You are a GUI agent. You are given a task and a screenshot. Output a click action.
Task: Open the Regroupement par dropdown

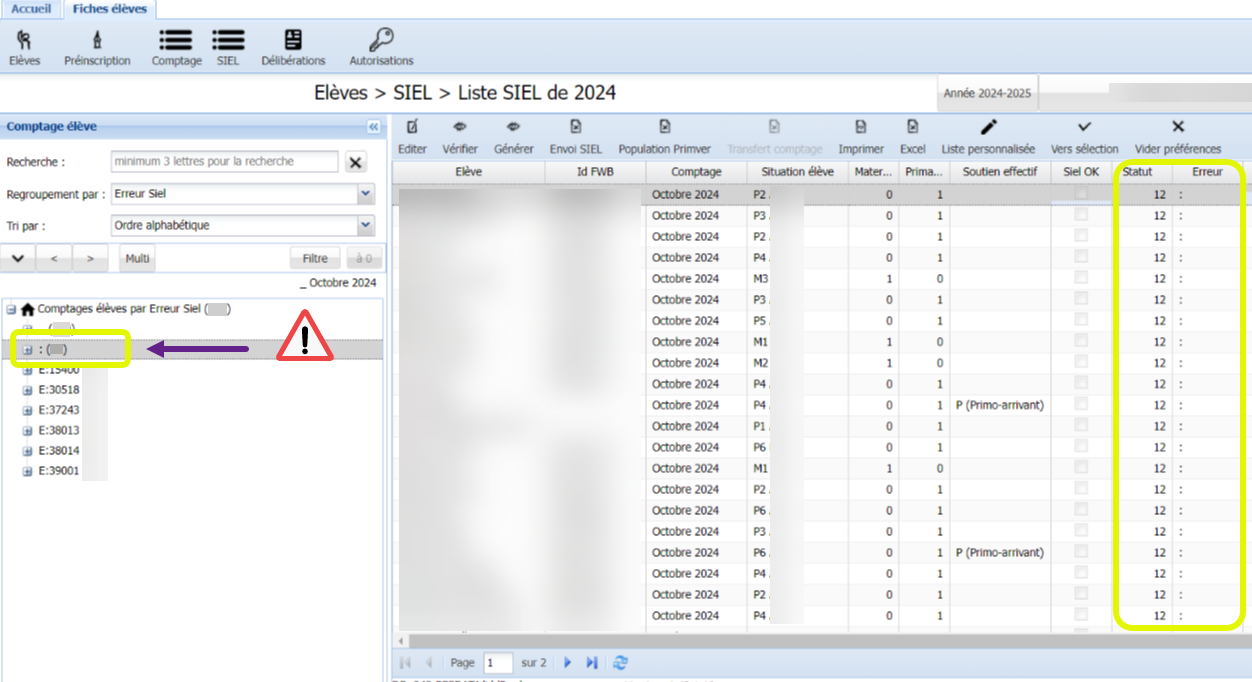(366, 194)
